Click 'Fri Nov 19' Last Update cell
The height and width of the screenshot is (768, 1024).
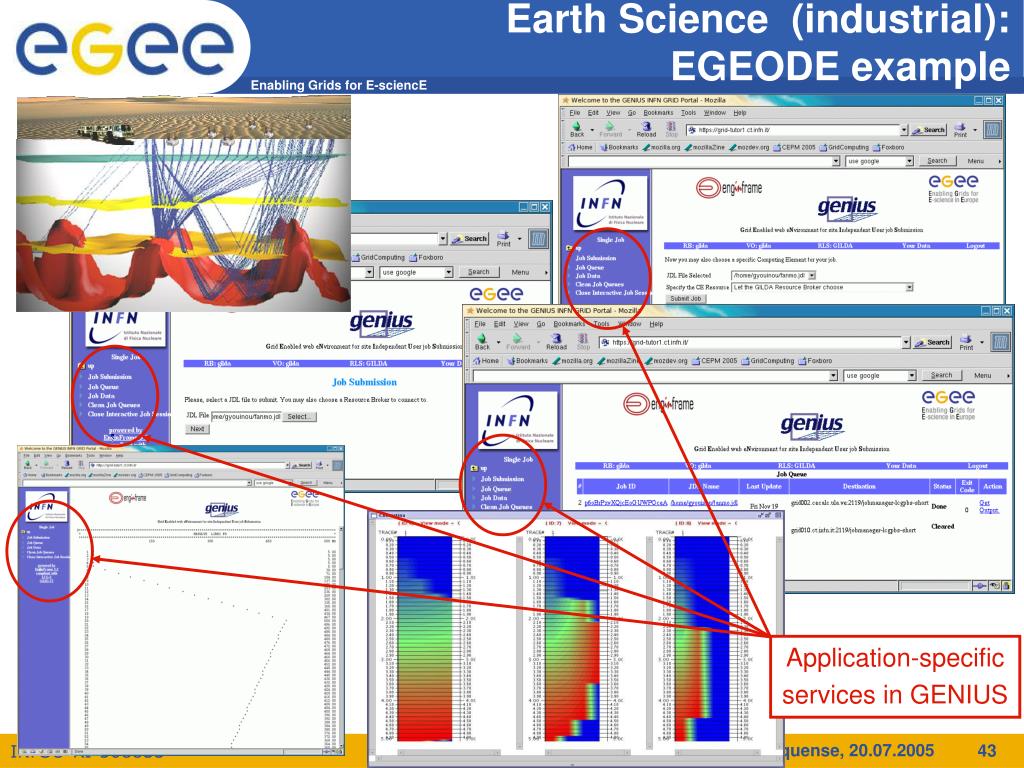pyautogui.click(x=763, y=506)
